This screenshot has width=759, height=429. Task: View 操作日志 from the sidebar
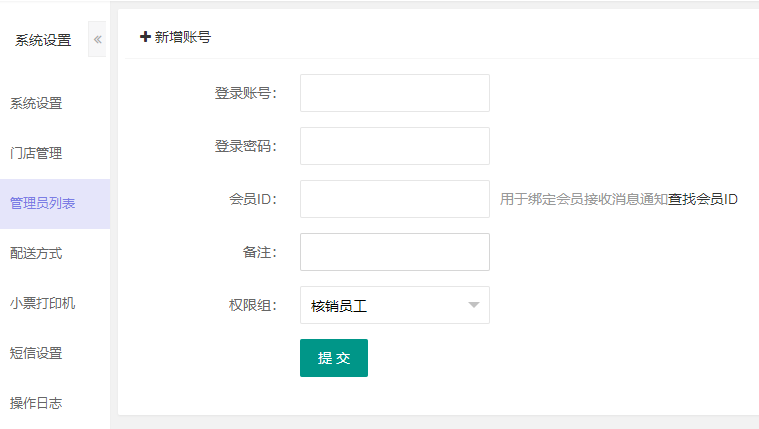coord(36,403)
